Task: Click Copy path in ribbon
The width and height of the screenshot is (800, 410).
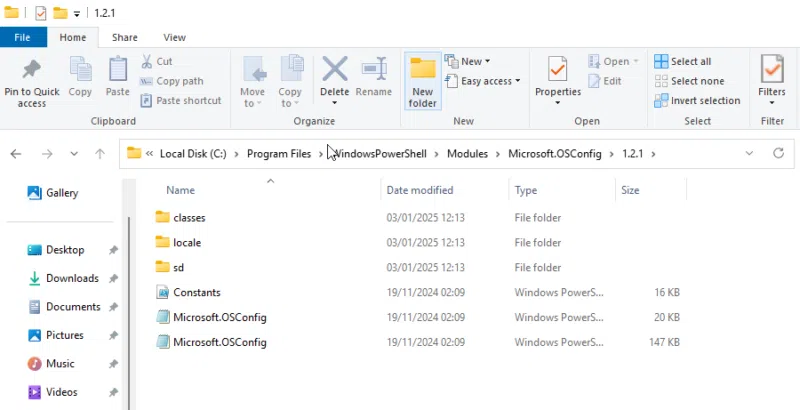Action: 171,81
